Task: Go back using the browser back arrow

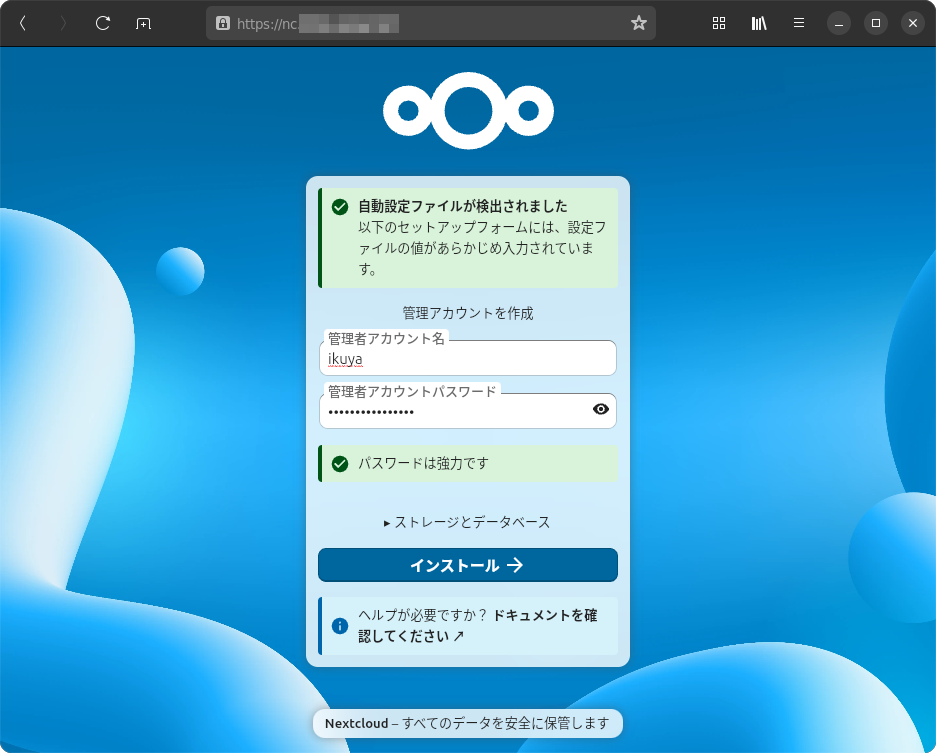Action: click(x=21, y=22)
